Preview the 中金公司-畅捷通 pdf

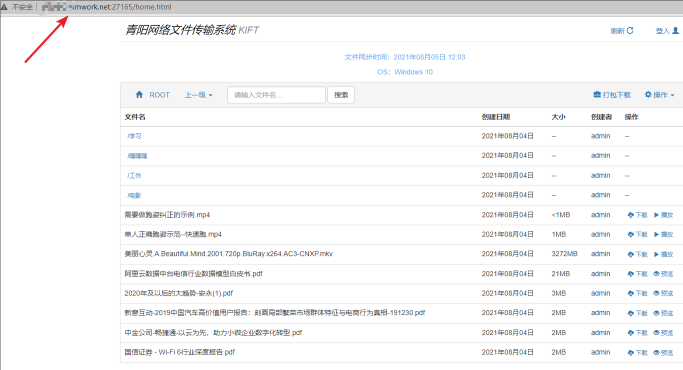pos(663,333)
